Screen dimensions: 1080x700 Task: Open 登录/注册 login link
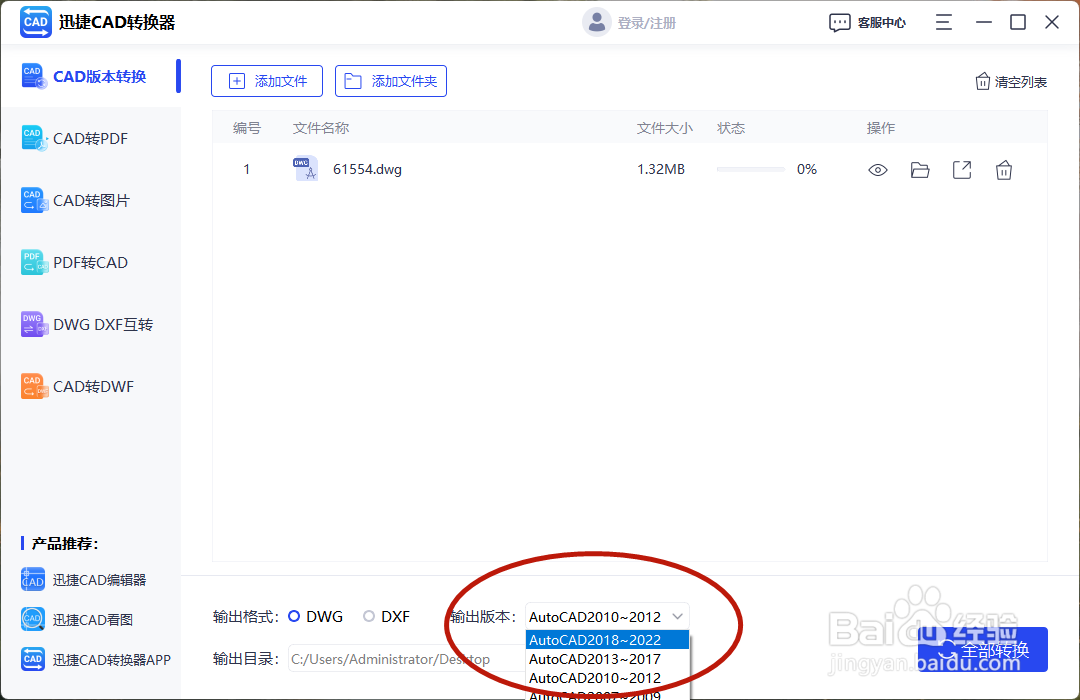click(x=647, y=23)
